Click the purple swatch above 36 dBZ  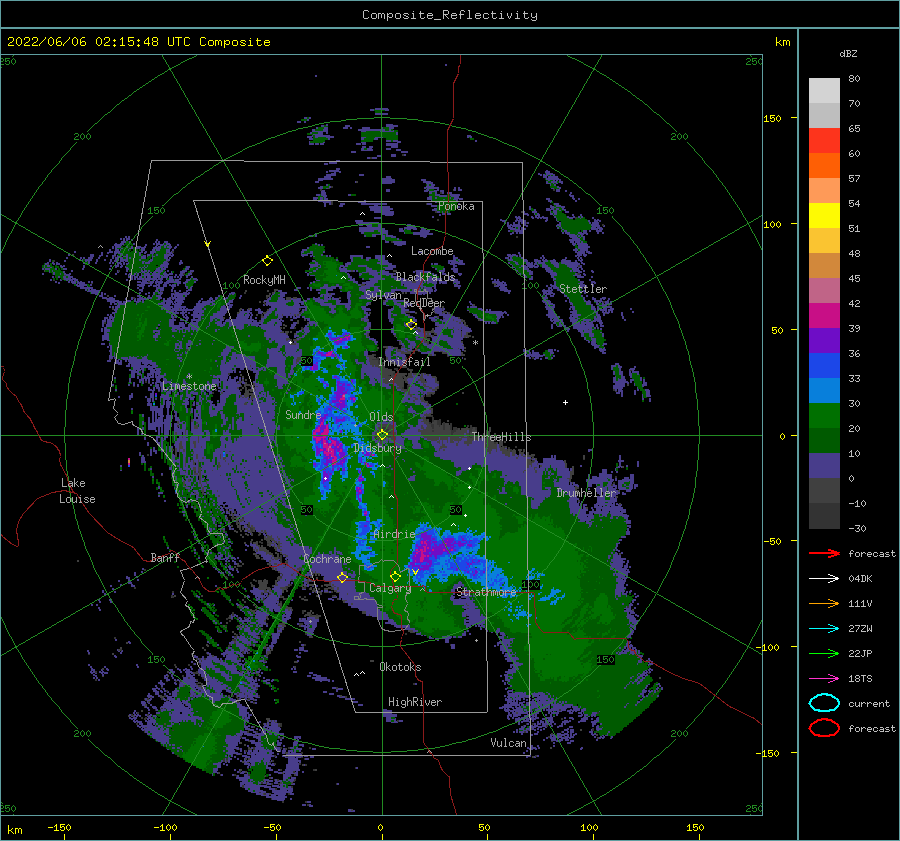[x=824, y=340]
